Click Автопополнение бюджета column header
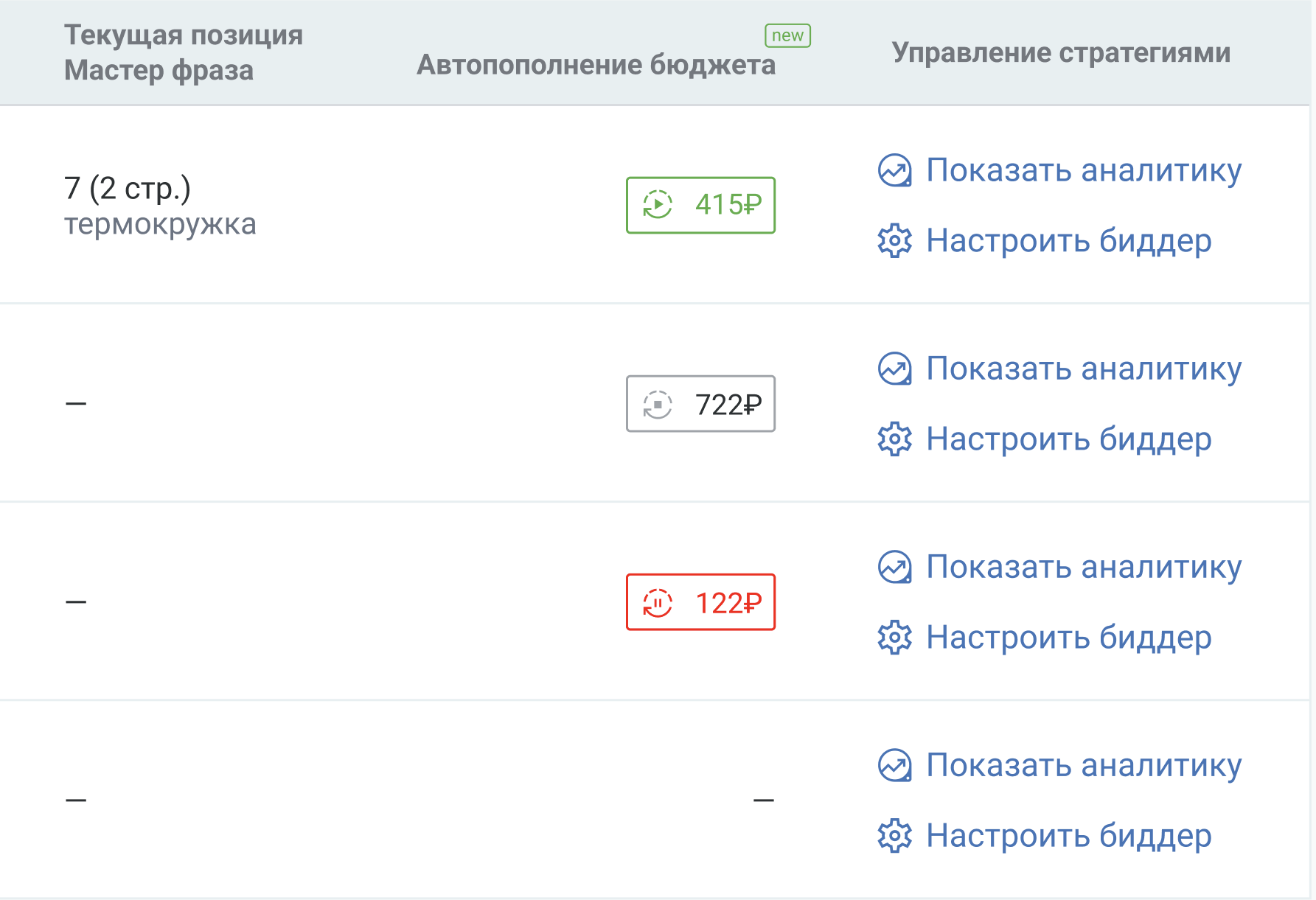The width and height of the screenshot is (1316, 900). [x=596, y=65]
